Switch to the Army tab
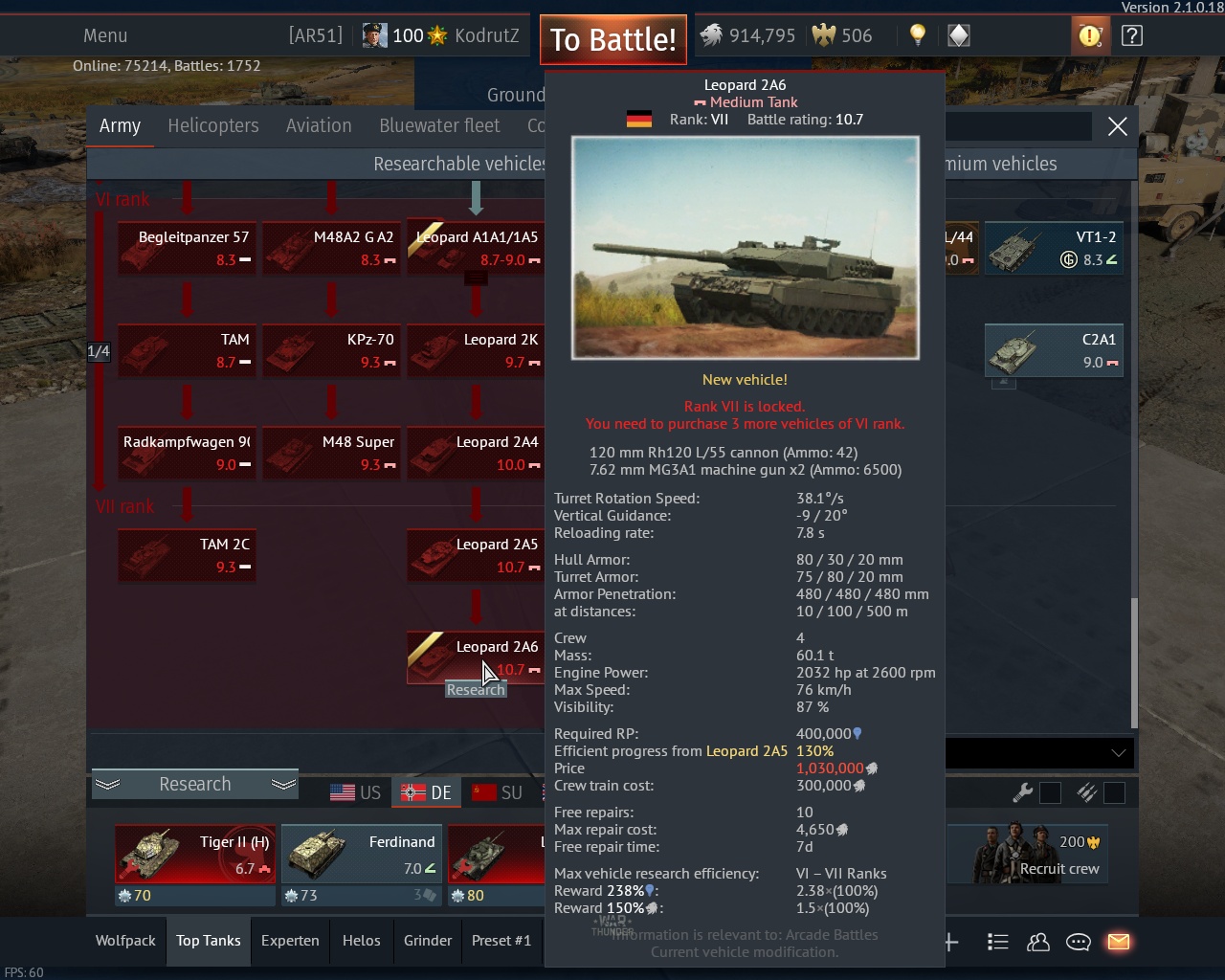 tap(120, 125)
